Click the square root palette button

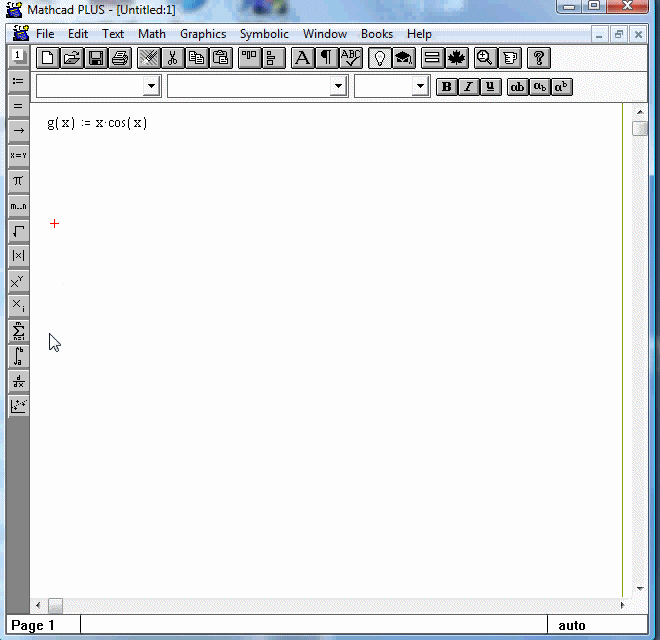click(x=18, y=231)
